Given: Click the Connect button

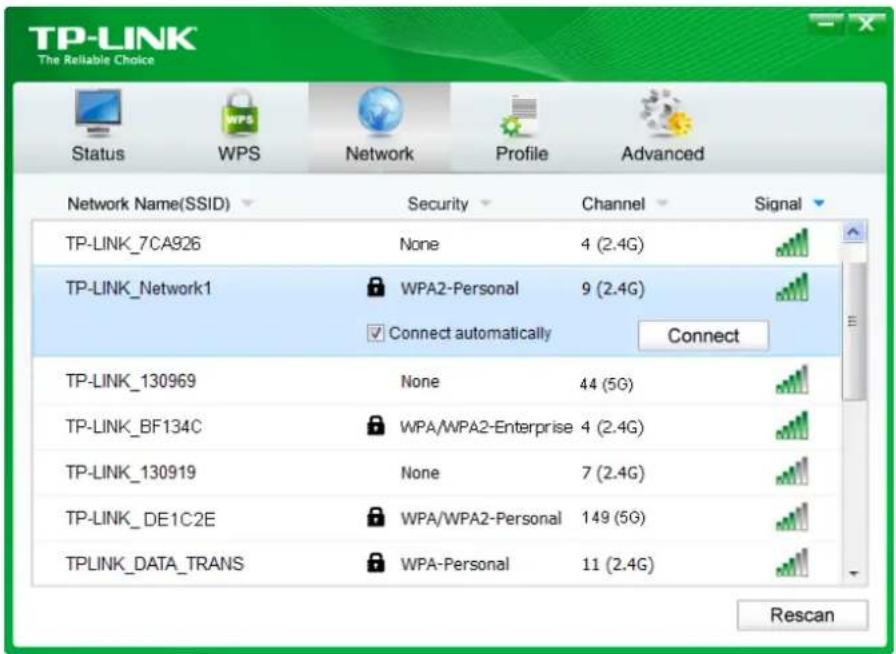Looking at the screenshot, I should pyautogui.click(x=703, y=336).
